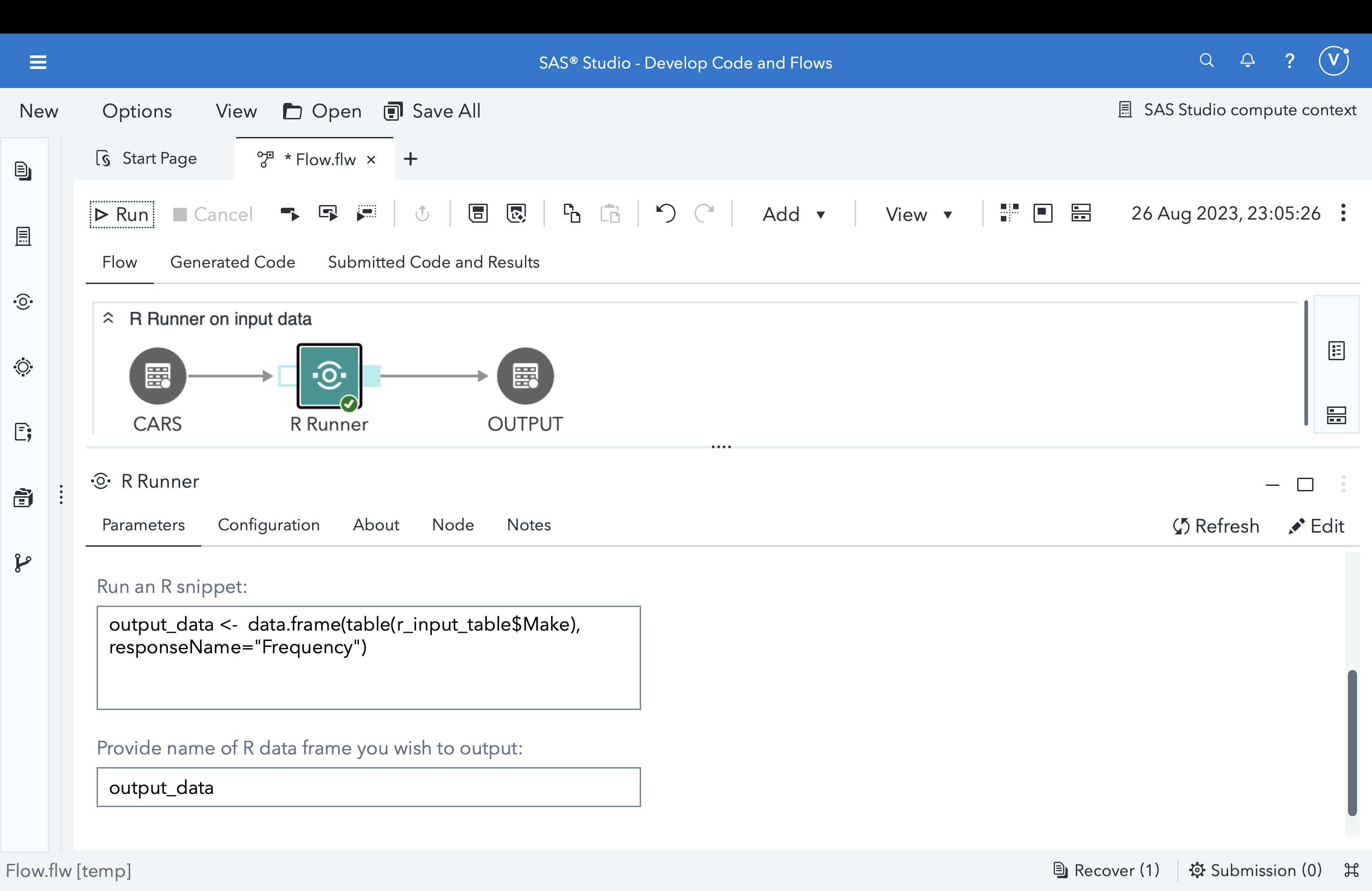Click the Run button
The height and width of the screenshot is (891, 1372).
pos(122,215)
